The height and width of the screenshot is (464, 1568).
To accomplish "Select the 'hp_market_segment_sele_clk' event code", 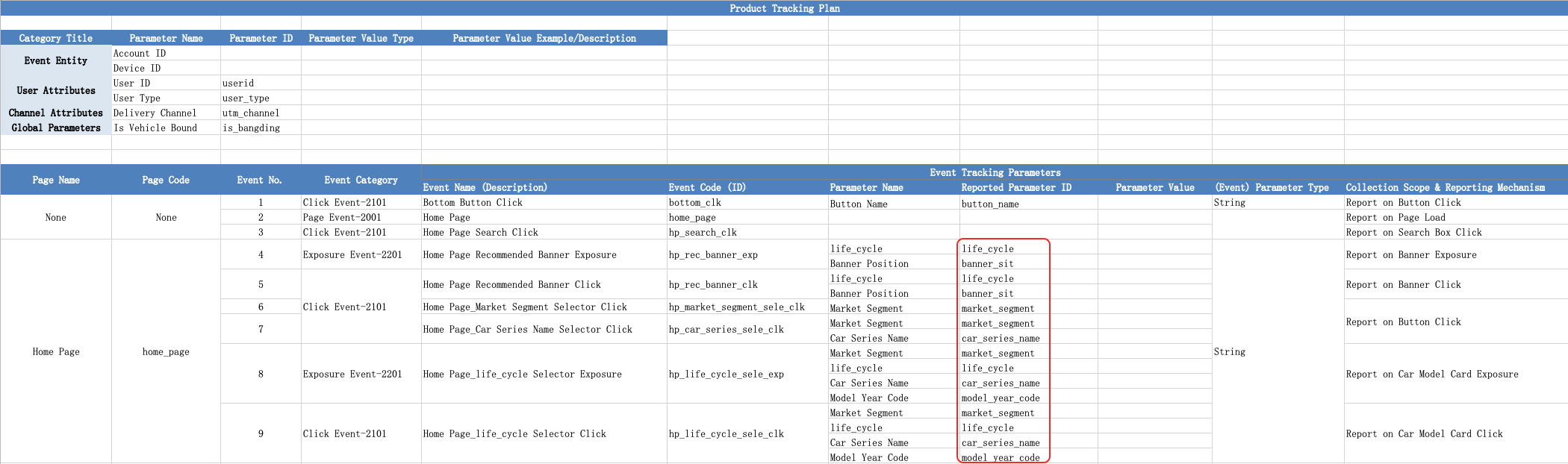I will click(747, 307).
